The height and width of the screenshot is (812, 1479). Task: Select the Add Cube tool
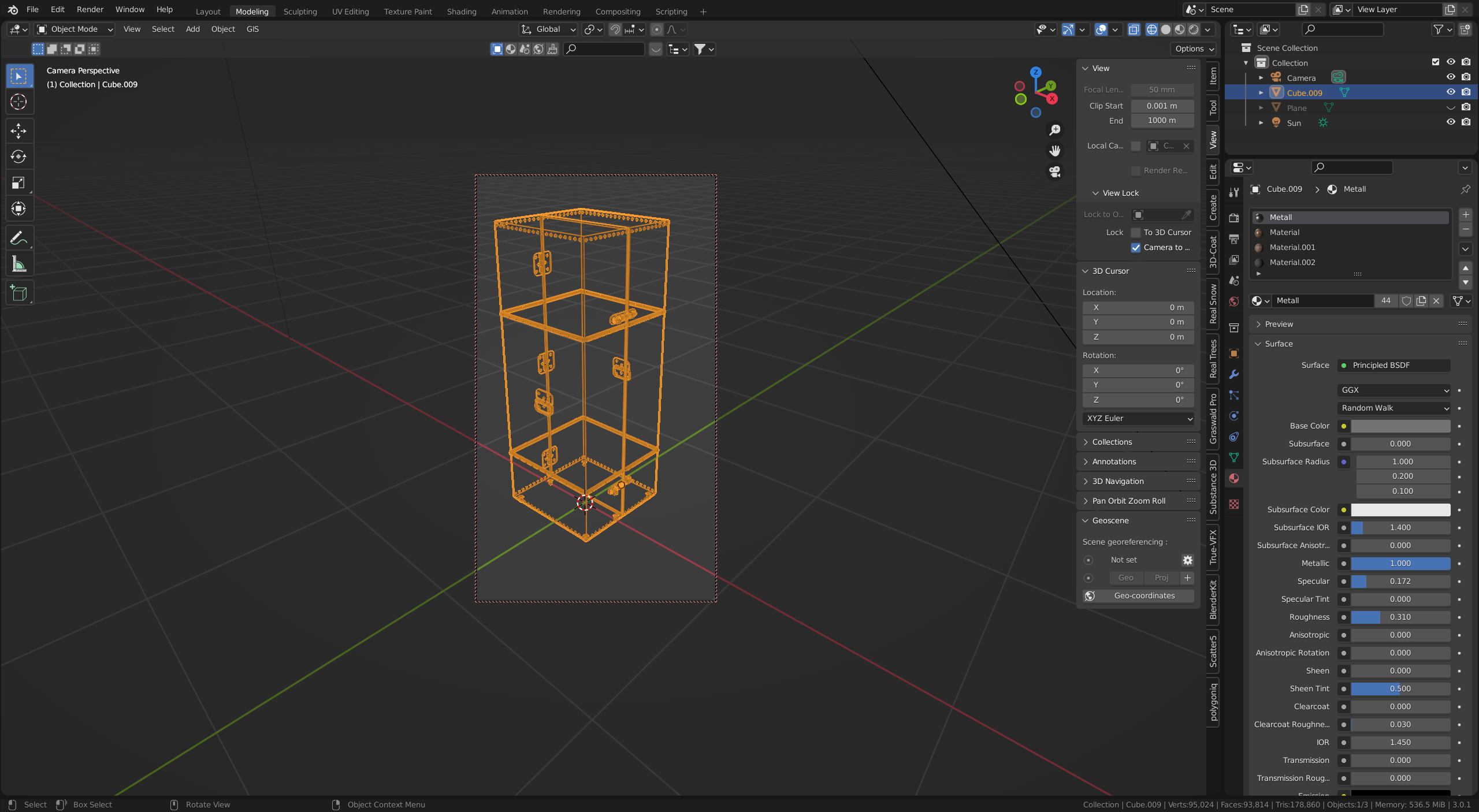coord(18,293)
